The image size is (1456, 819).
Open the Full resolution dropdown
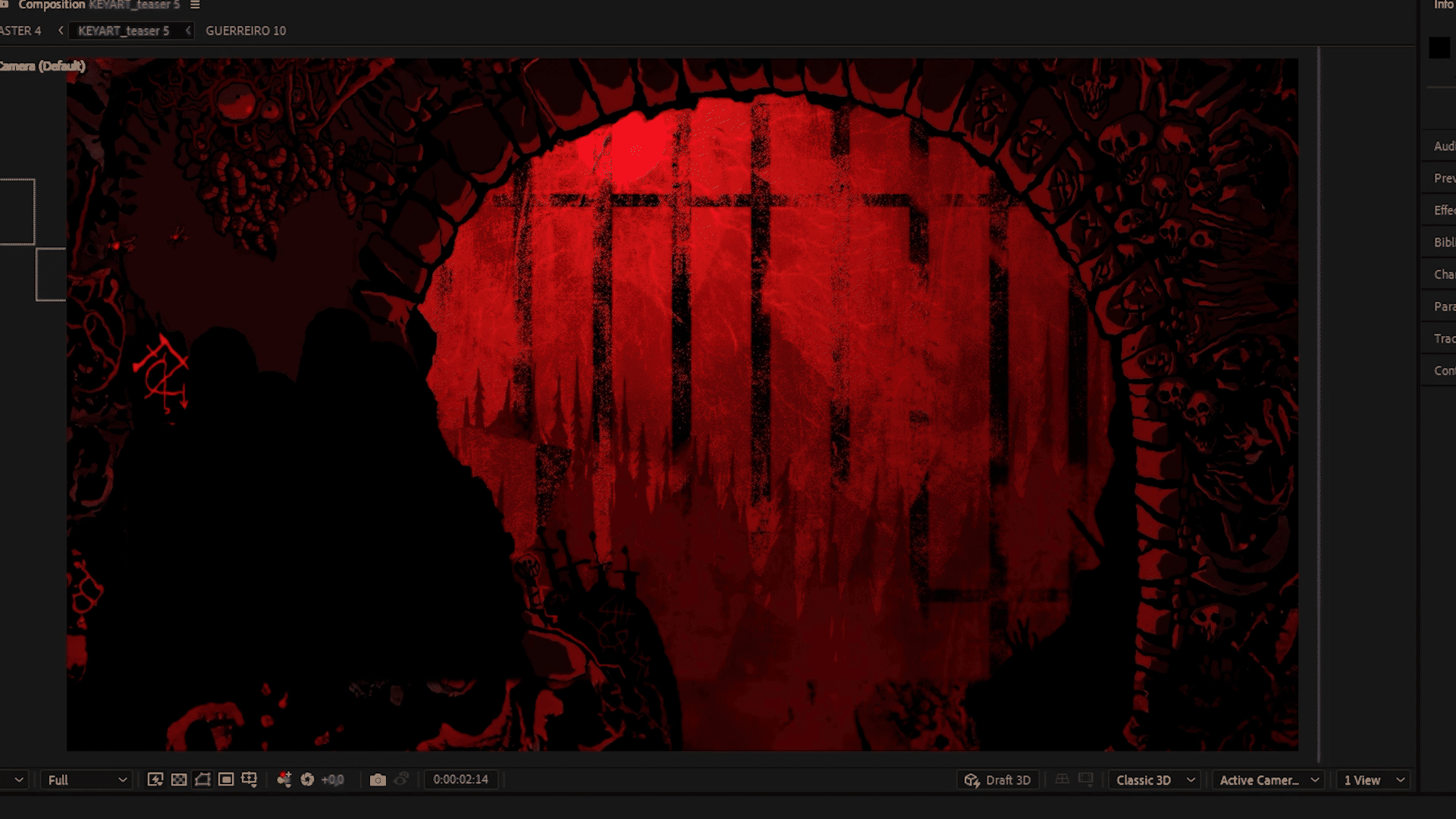tap(86, 780)
